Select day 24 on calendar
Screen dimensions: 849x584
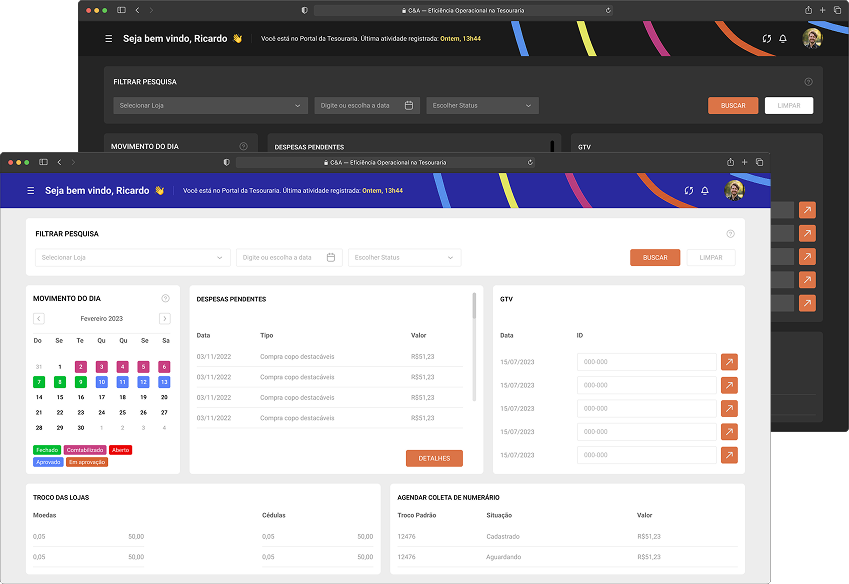(102, 412)
